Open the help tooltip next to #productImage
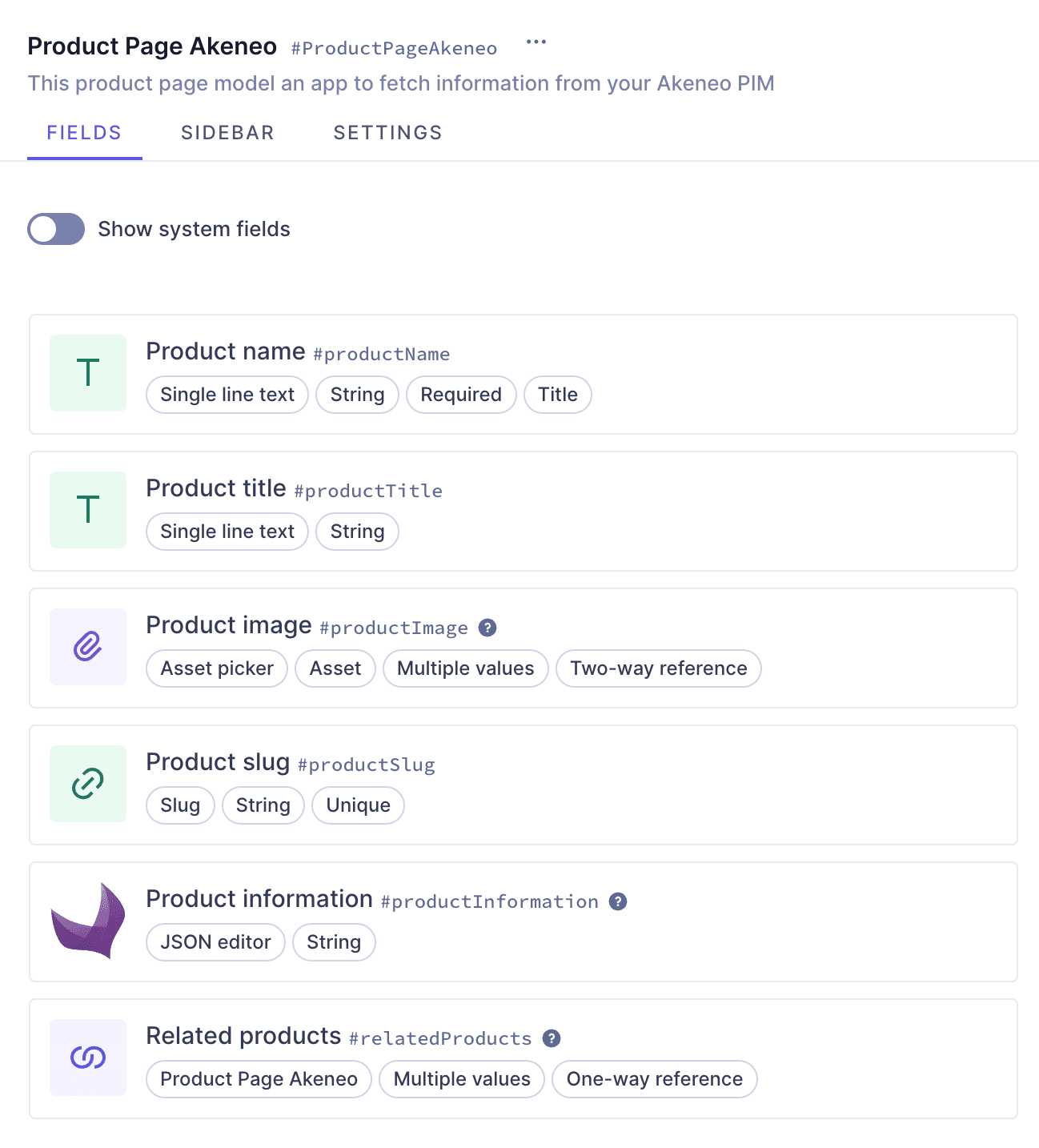Viewport: 1039px width, 1148px height. point(487,628)
